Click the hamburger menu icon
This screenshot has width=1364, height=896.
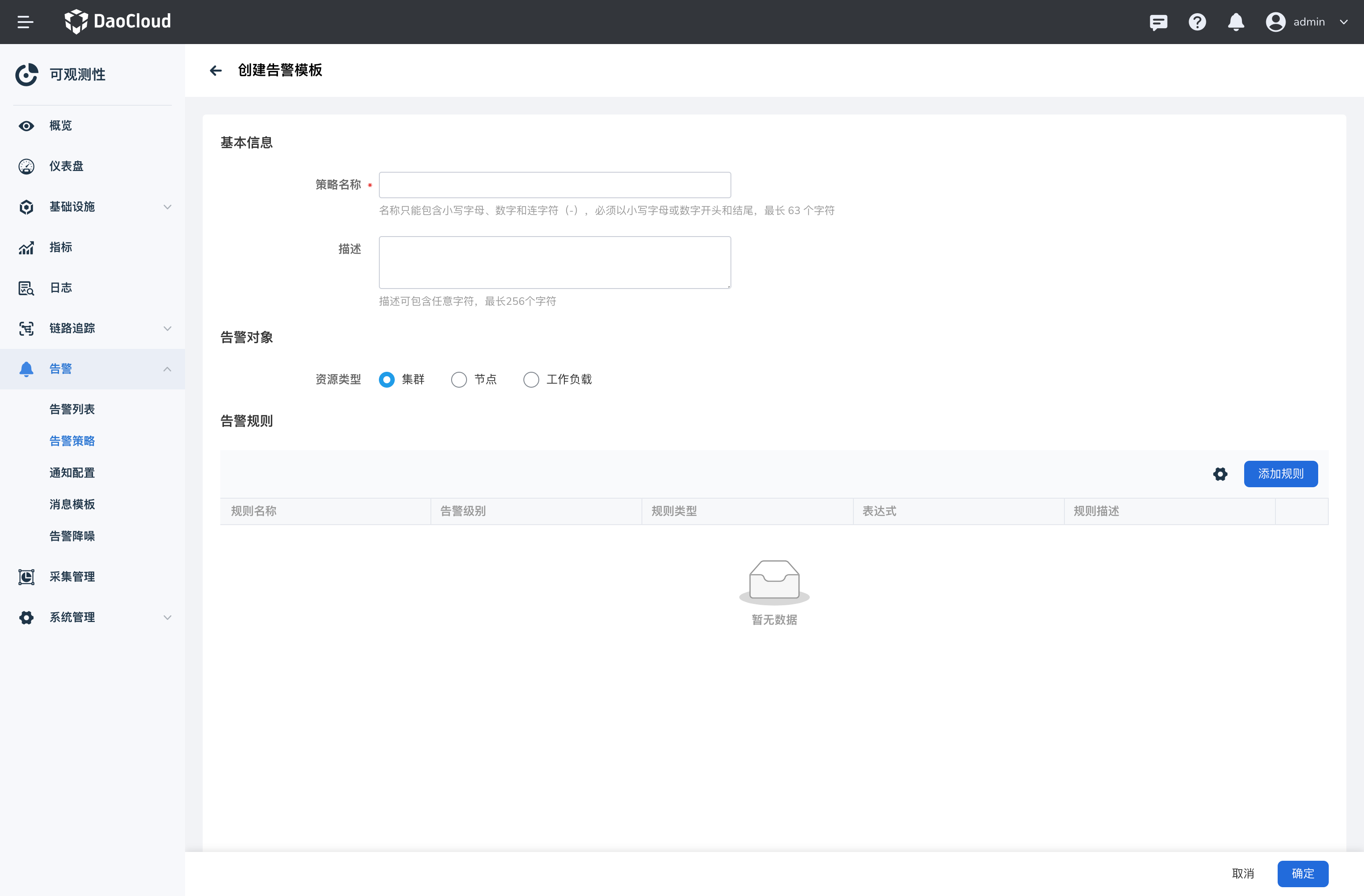click(x=25, y=22)
